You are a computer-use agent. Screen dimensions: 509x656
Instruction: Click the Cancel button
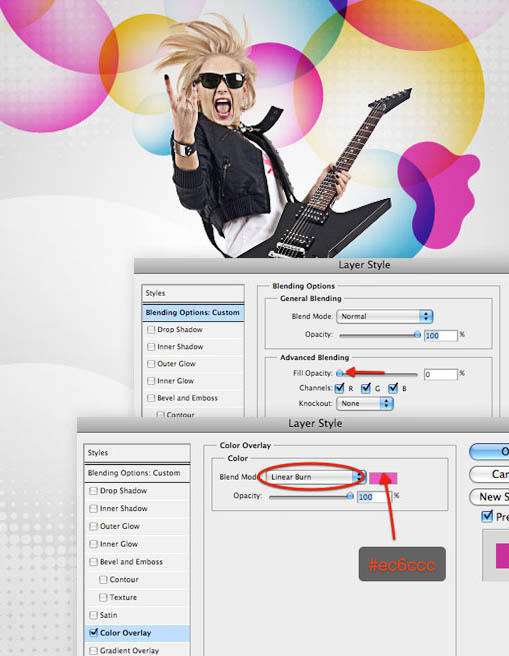click(x=489, y=474)
